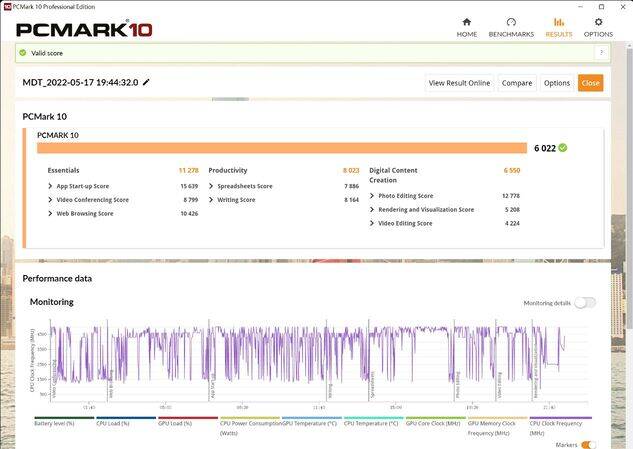Click the PCMARK 10 logo

pyautogui.click(x=84, y=29)
